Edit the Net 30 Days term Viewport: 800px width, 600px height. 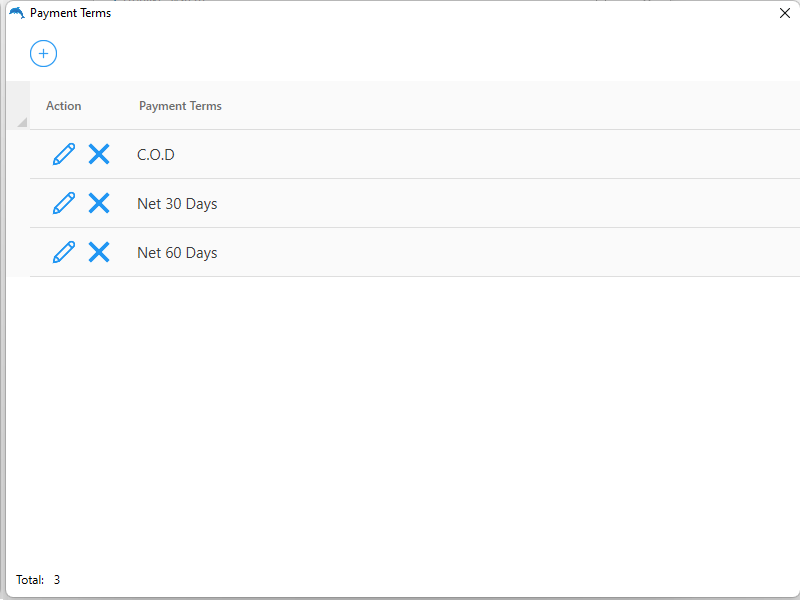[63, 203]
